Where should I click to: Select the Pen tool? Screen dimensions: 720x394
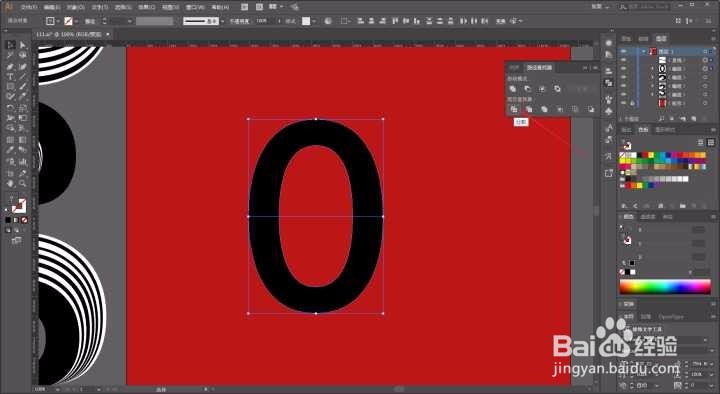click(10, 67)
